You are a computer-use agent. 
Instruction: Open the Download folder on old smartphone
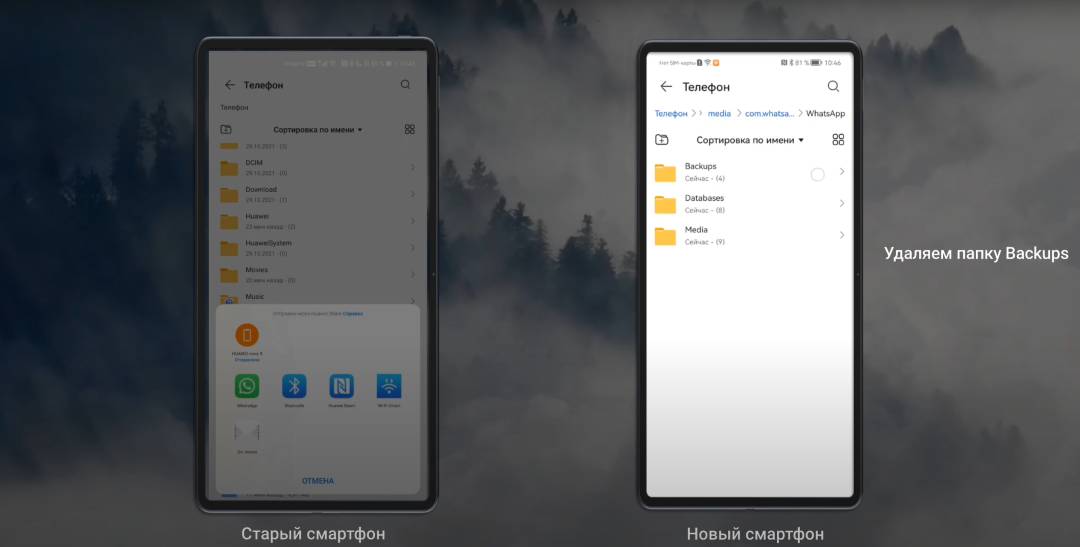(x=260, y=194)
